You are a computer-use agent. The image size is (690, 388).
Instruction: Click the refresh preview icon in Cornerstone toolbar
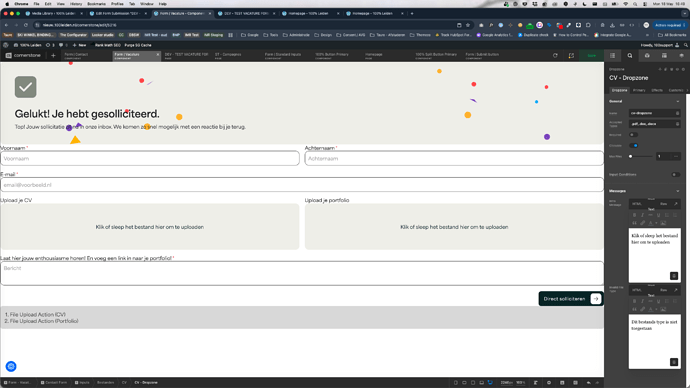[555, 55]
